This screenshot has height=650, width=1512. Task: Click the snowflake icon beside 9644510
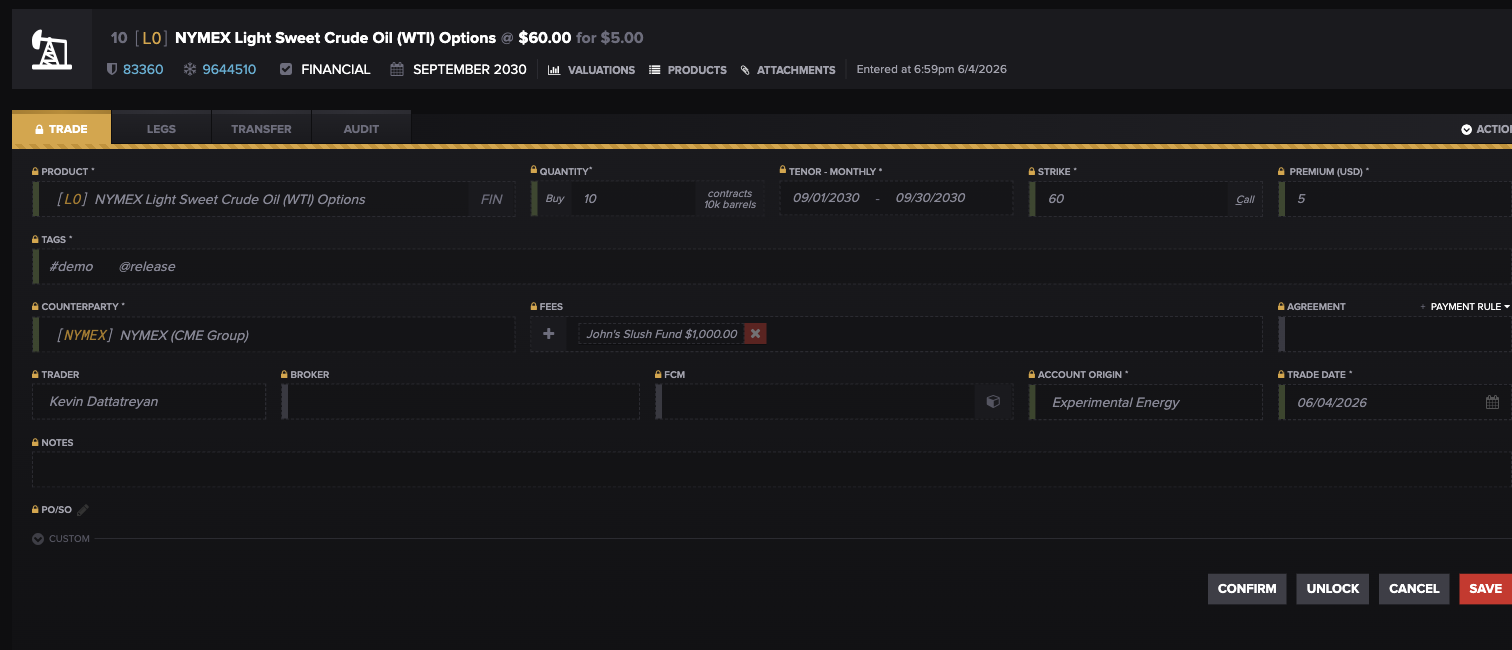tap(187, 70)
